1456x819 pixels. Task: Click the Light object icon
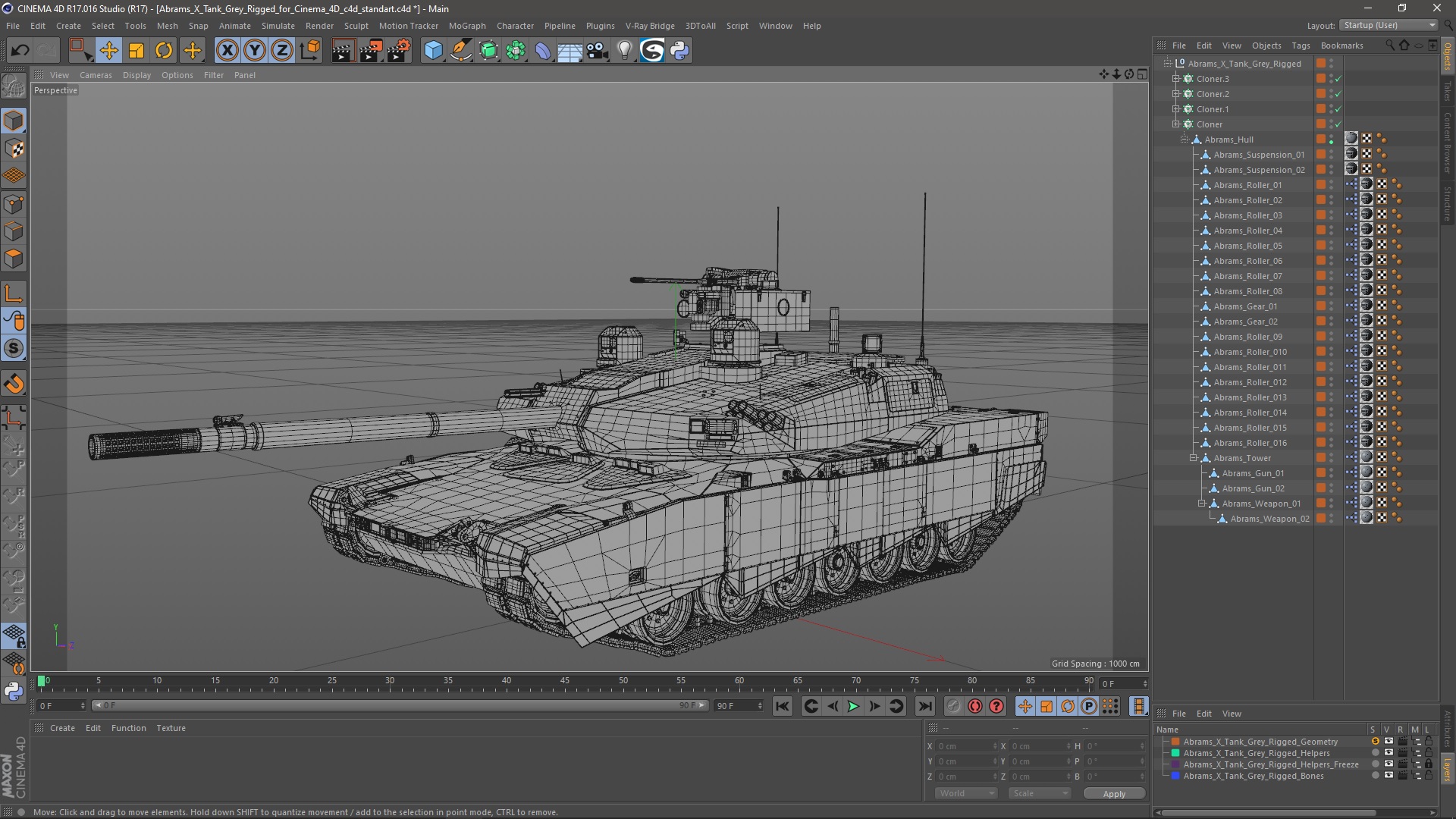point(624,50)
